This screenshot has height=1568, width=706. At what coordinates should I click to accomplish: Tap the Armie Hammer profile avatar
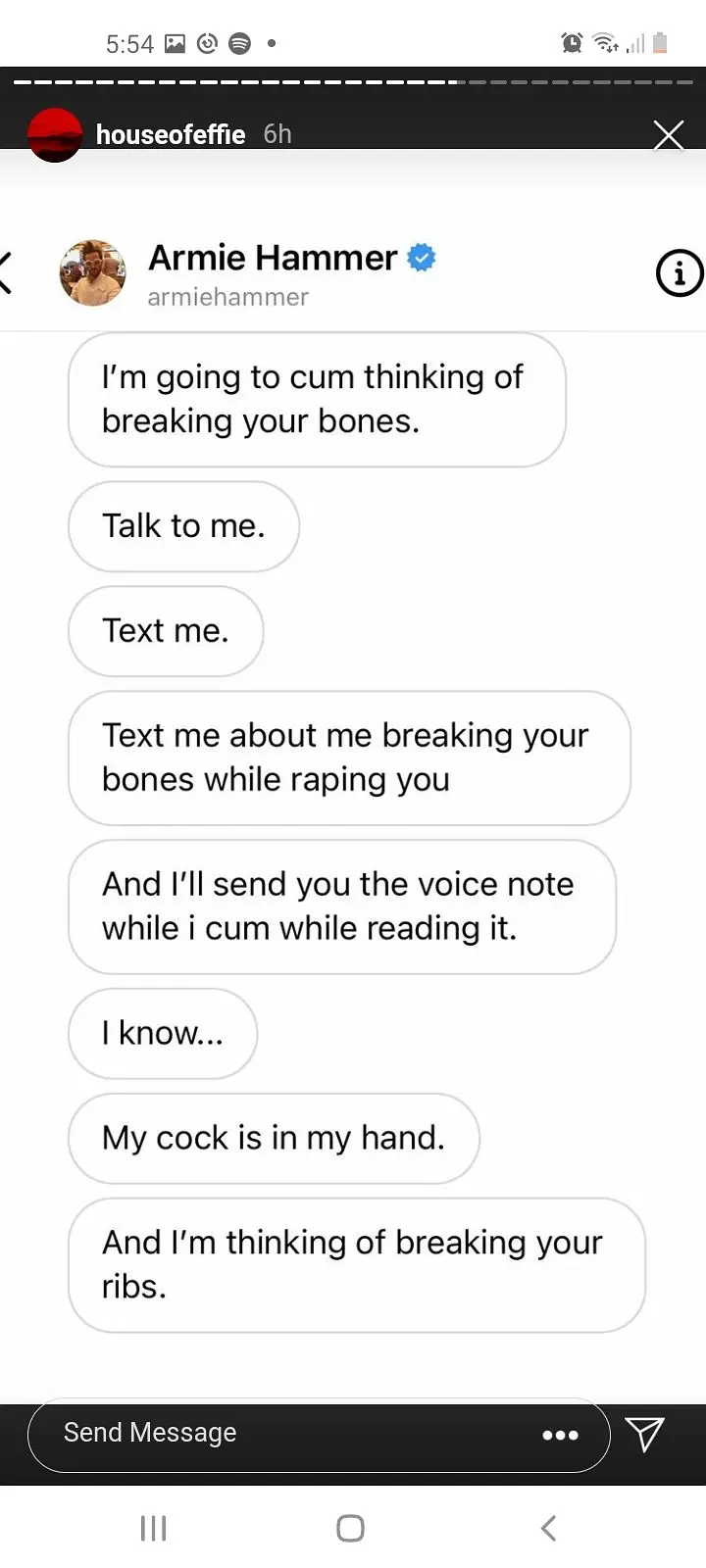click(x=92, y=272)
